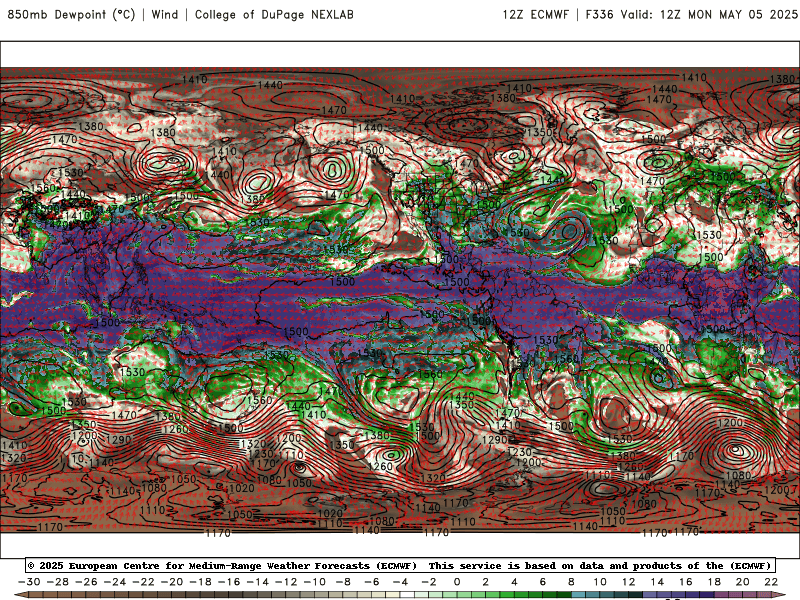Click 'Valid: 12Z MON MAY 05 2025' text
Viewport: 800px width, 600px height.
click(709, 14)
